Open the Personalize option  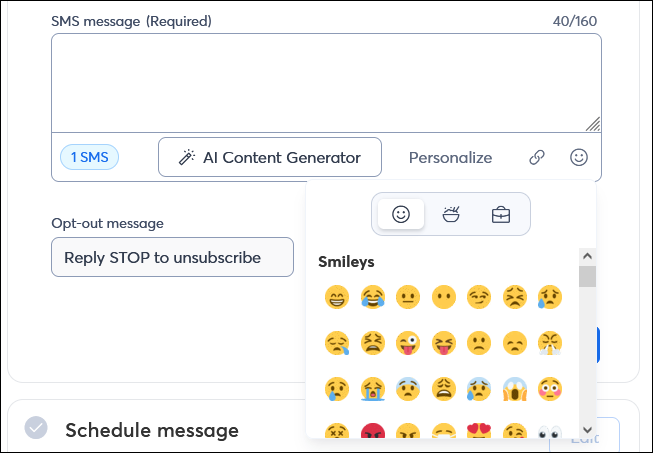tap(450, 158)
